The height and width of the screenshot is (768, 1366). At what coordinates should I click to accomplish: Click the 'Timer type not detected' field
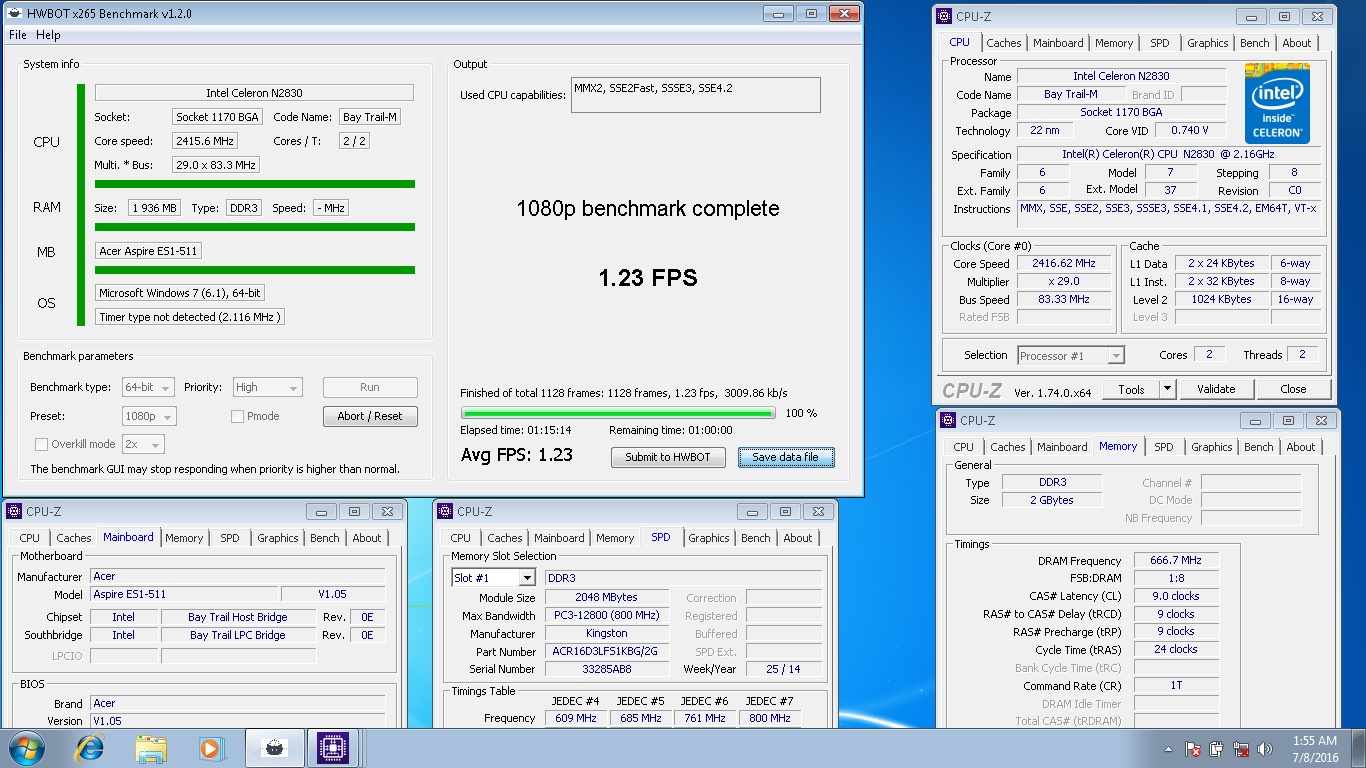pyautogui.click(x=190, y=317)
